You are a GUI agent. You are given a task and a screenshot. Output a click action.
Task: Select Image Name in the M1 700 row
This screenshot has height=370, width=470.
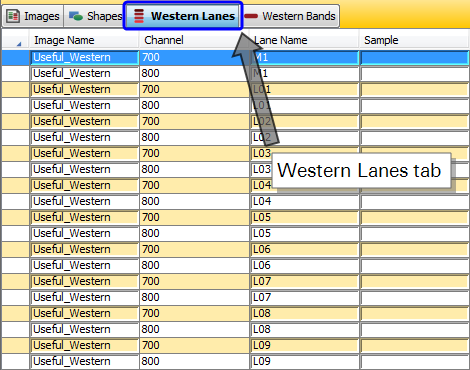85,57
